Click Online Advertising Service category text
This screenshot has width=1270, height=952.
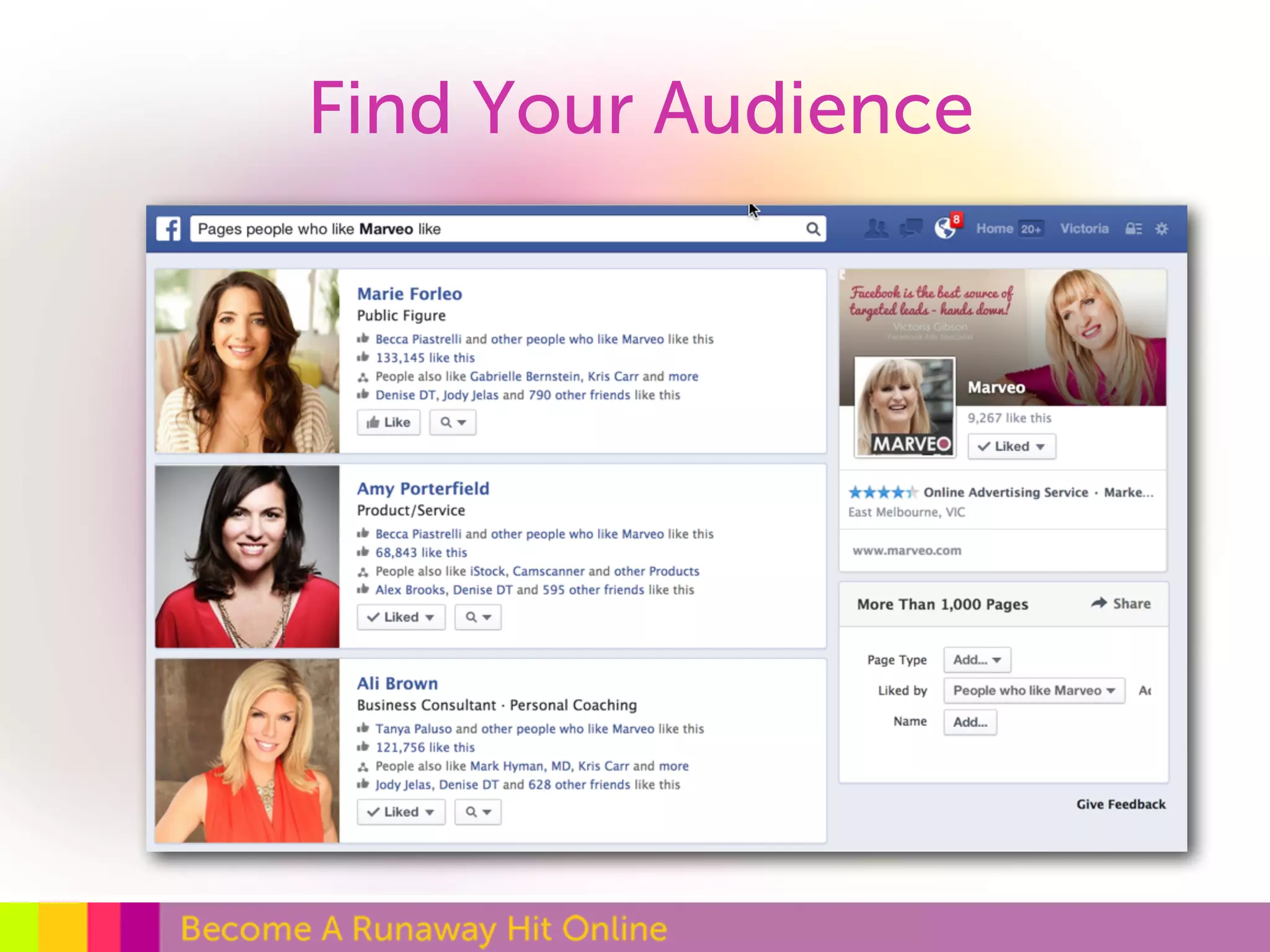point(1006,493)
